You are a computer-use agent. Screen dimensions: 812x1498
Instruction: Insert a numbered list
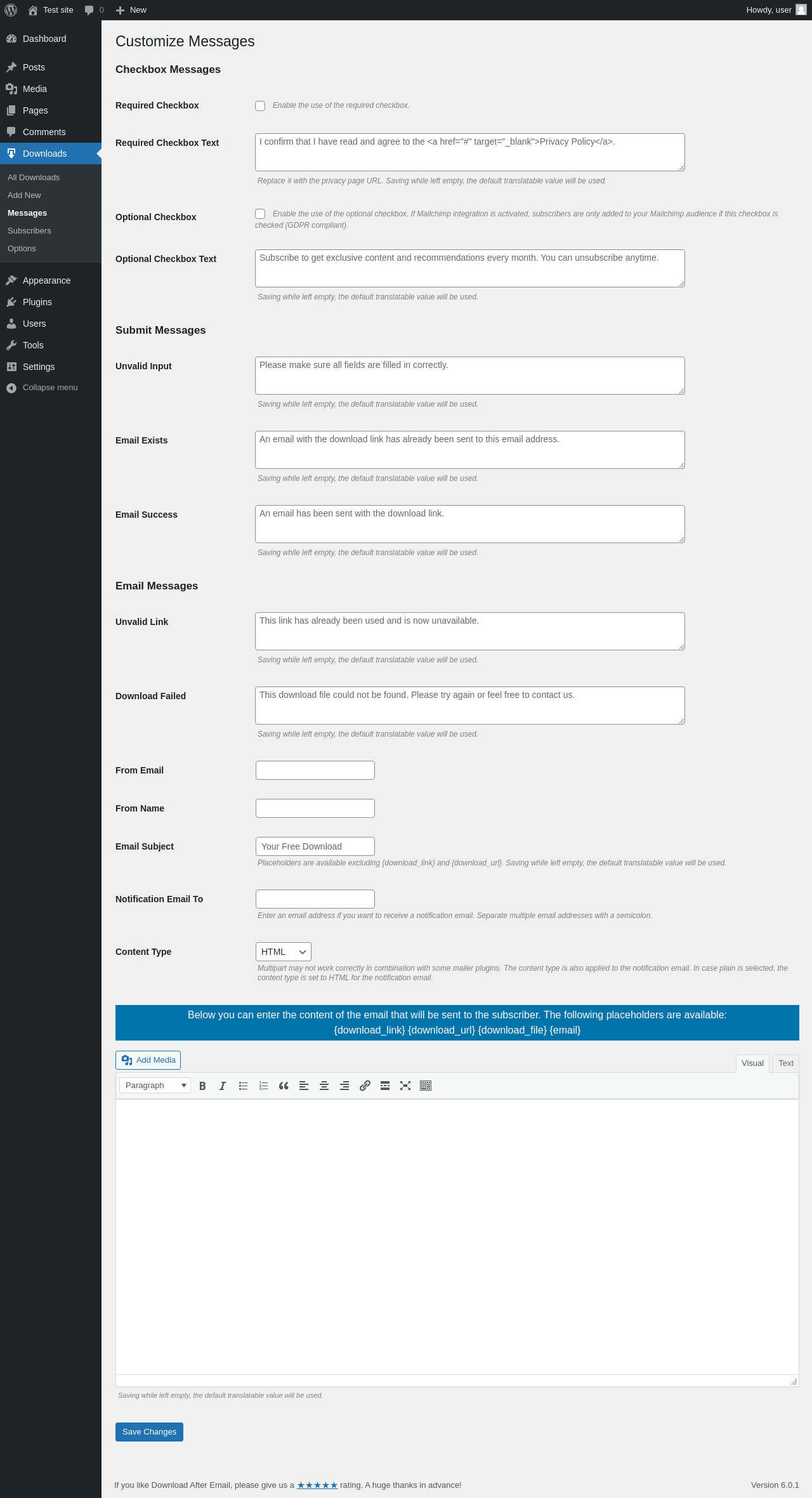(x=263, y=1086)
